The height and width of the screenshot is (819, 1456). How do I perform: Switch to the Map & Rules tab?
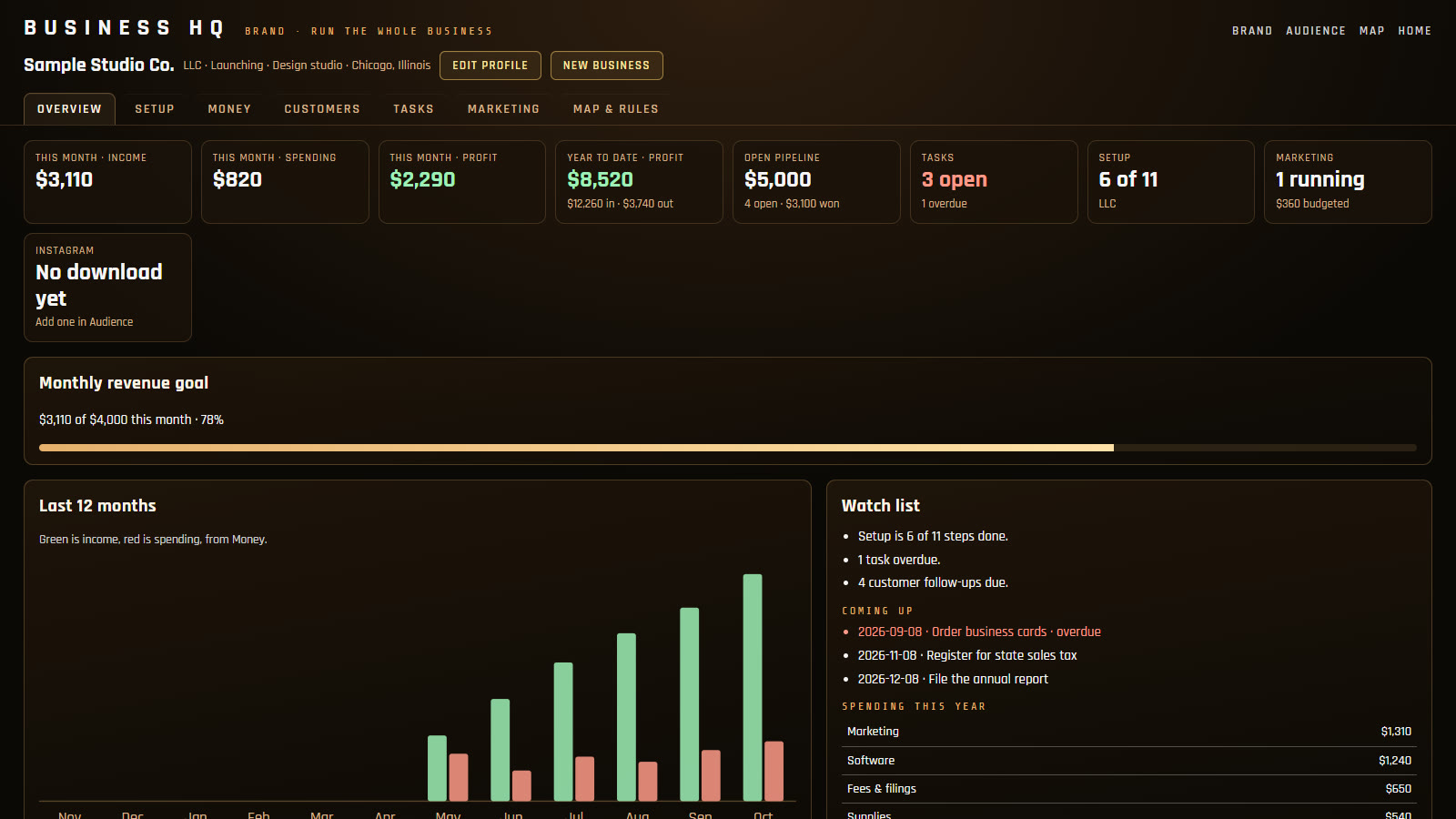616,109
